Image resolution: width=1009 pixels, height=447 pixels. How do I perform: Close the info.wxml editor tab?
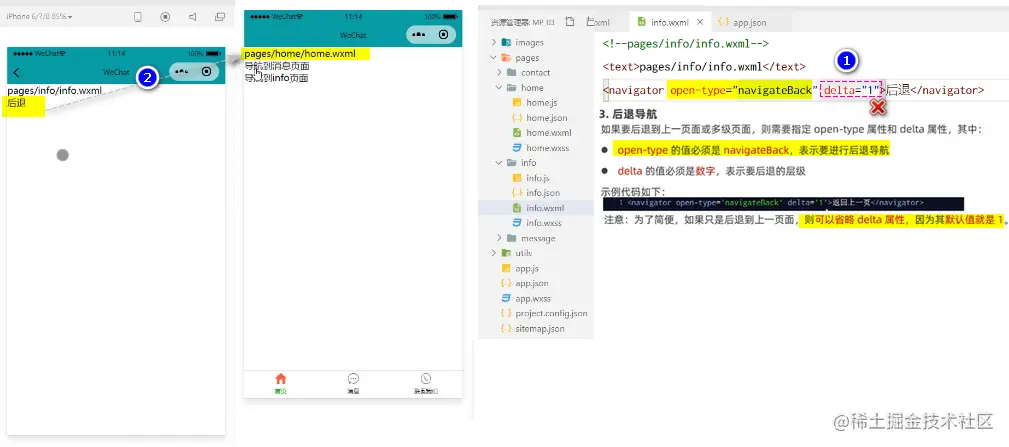[700, 22]
